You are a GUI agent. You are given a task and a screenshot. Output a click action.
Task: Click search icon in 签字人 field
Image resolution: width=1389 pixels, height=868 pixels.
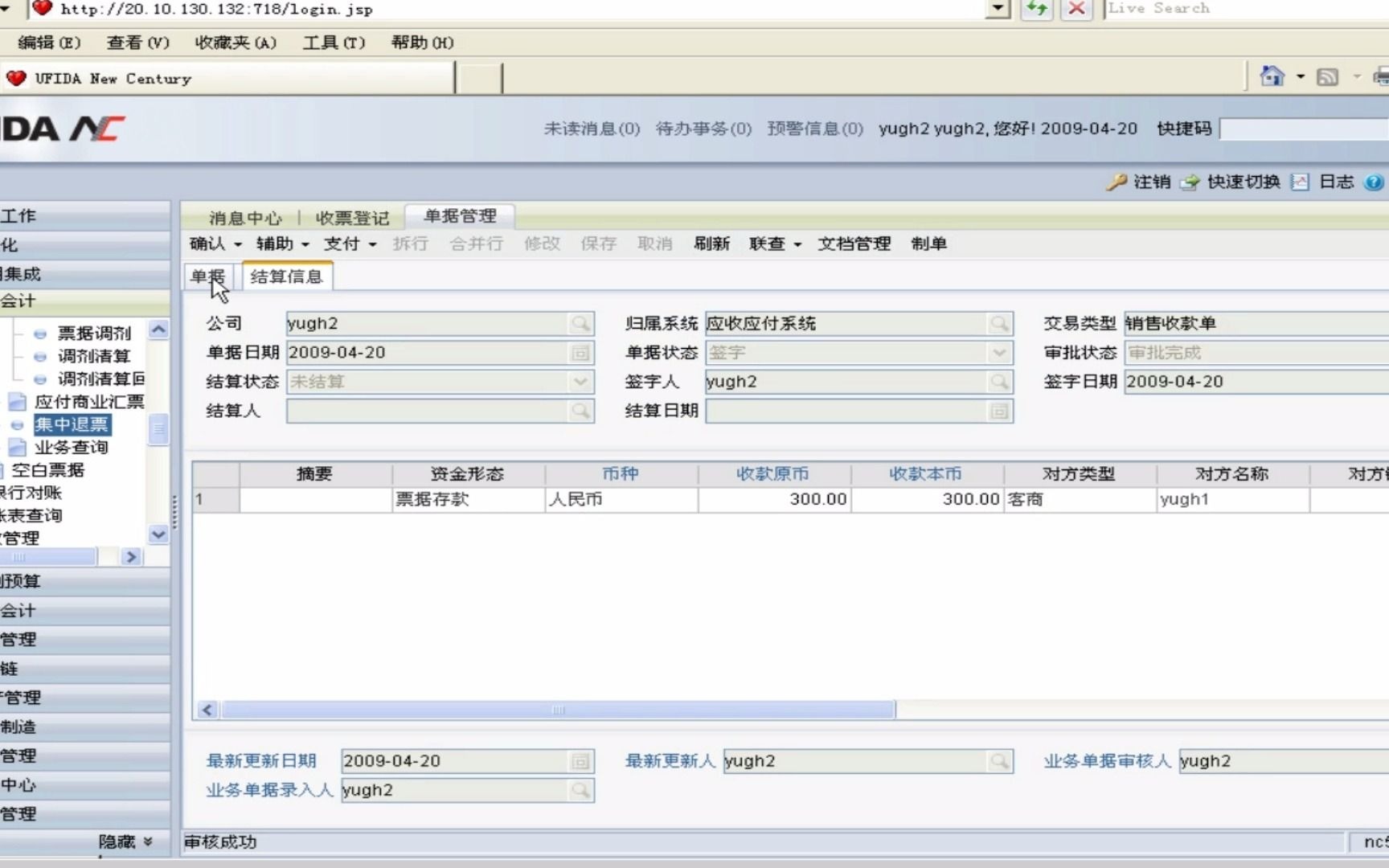(x=999, y=382)
